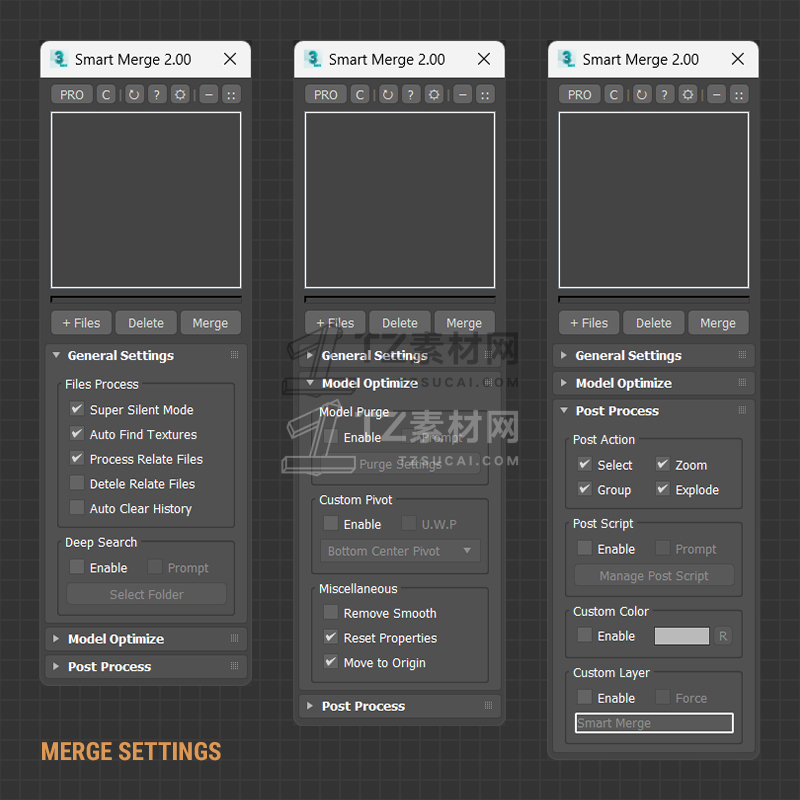Click refresh icon in middle window toolbar

[x=388, y=95]
